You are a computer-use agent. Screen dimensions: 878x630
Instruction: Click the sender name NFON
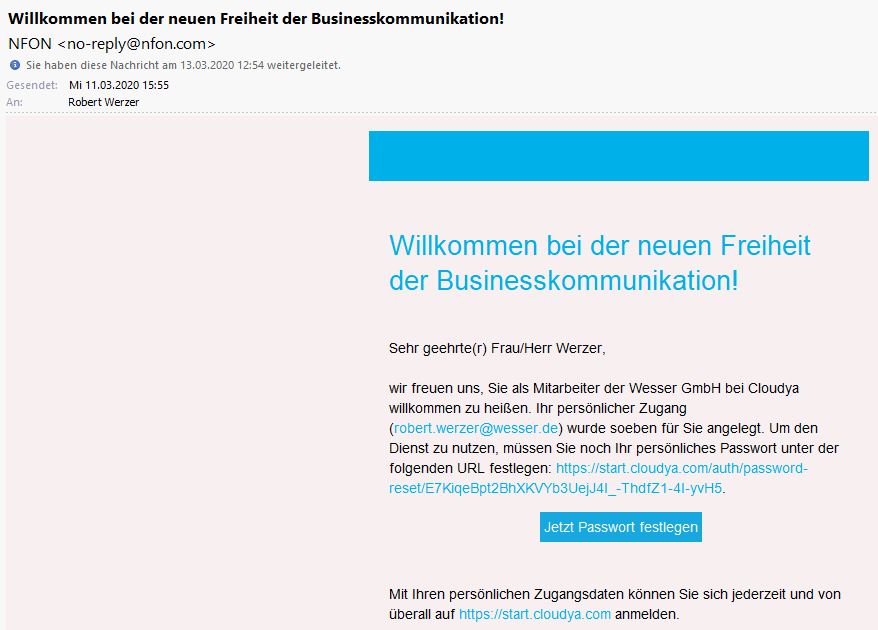point(29,43)
